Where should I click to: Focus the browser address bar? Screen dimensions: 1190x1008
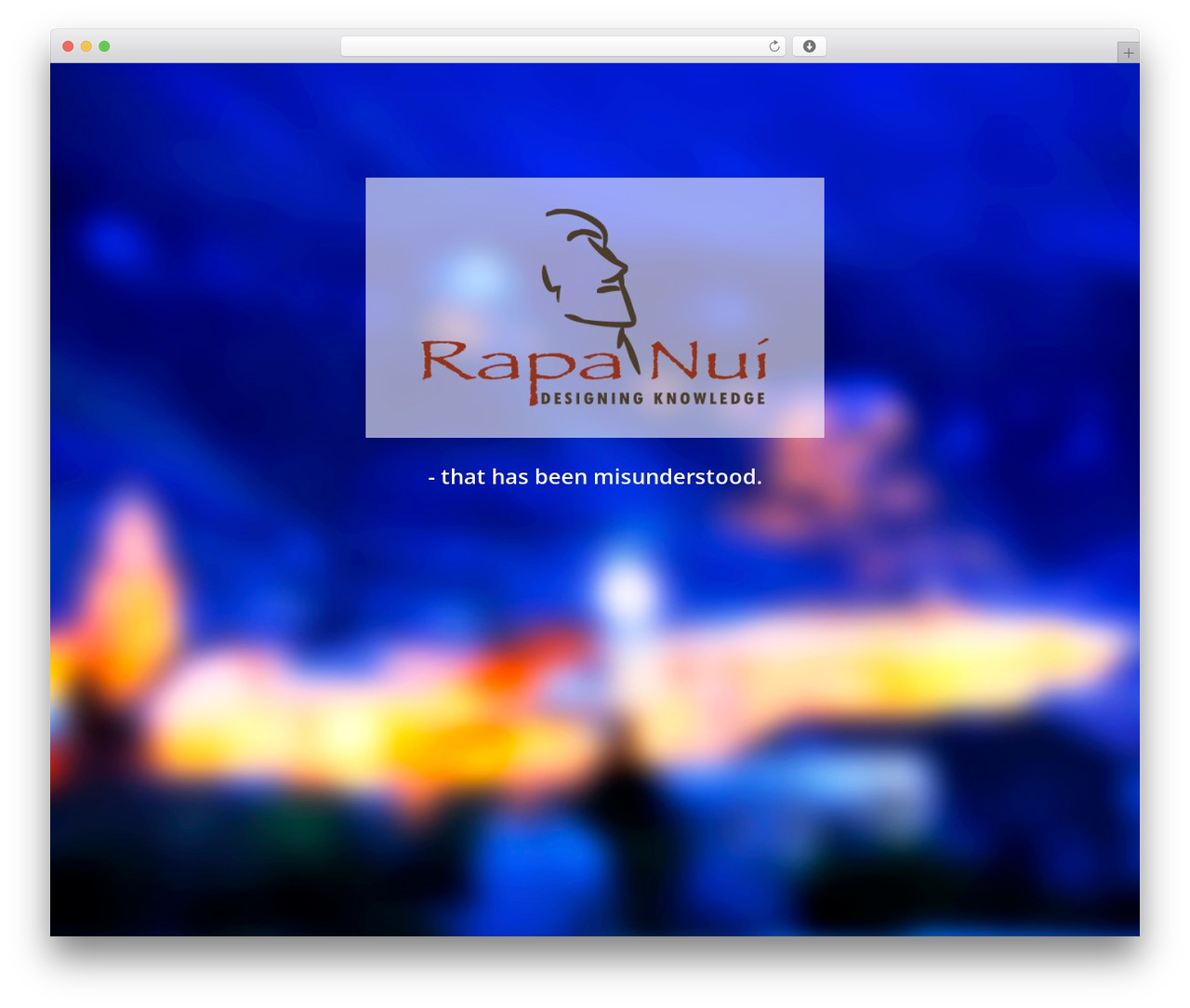pyautogui.click(x=562, y=46)
